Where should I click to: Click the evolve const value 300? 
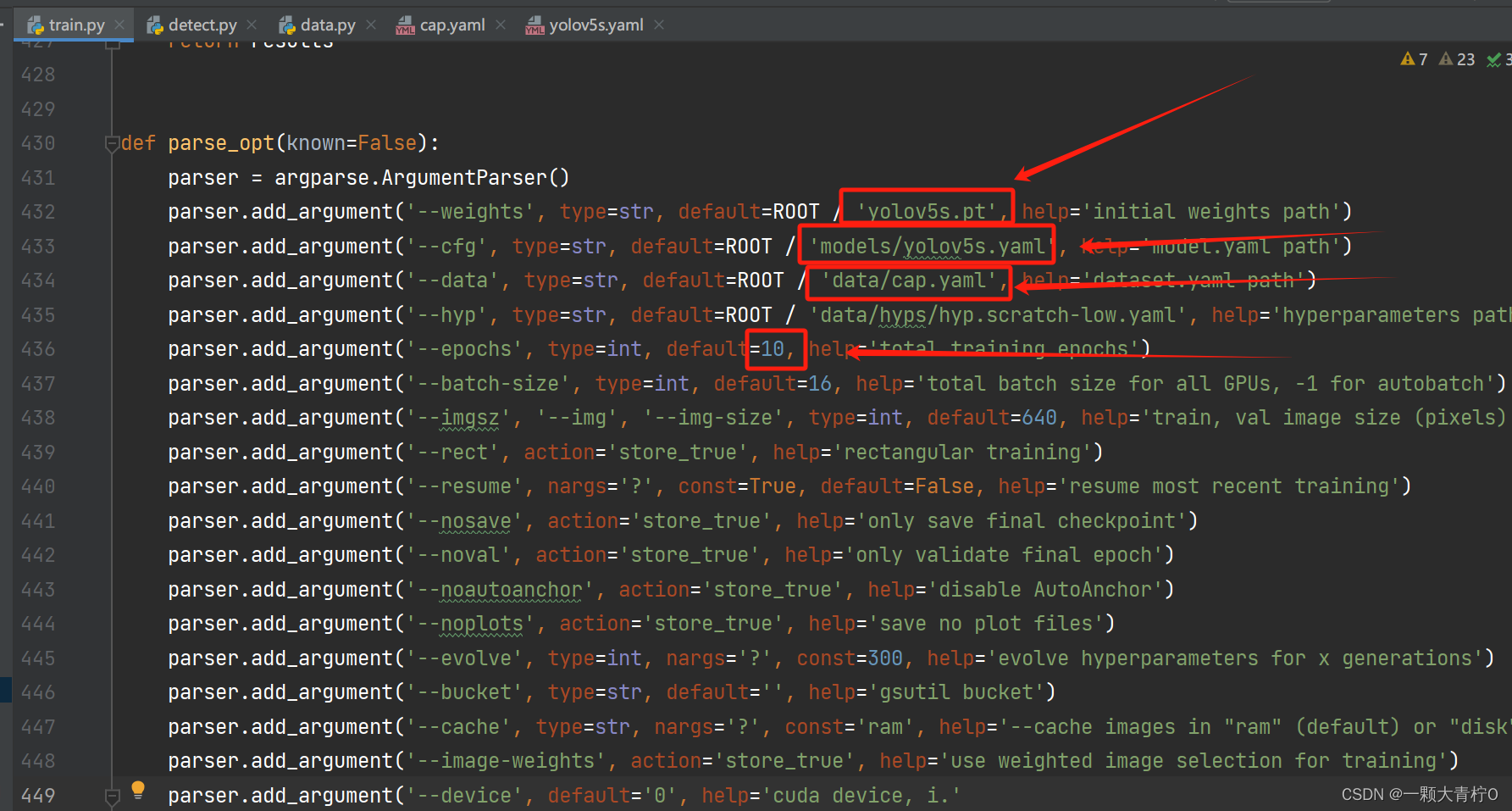point(885,658)
